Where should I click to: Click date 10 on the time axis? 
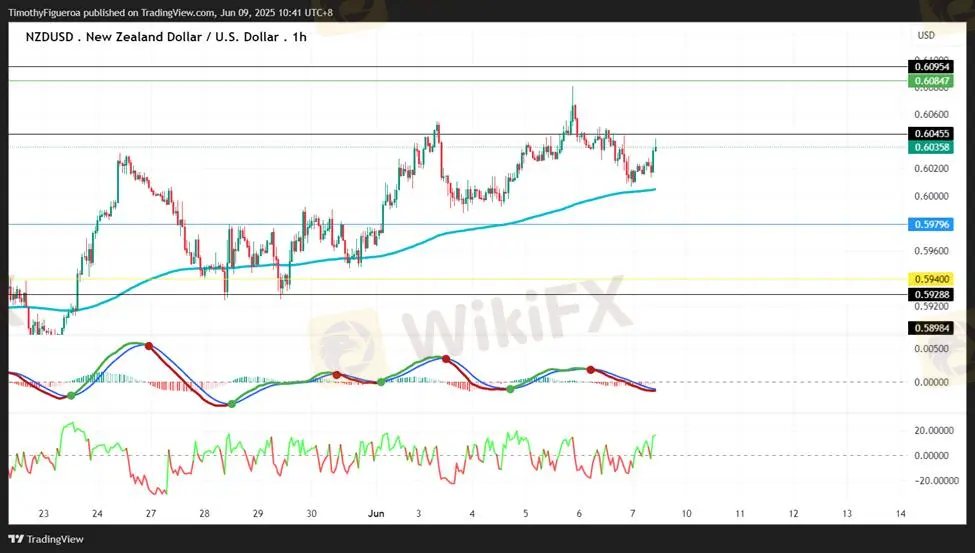point(685,513)
